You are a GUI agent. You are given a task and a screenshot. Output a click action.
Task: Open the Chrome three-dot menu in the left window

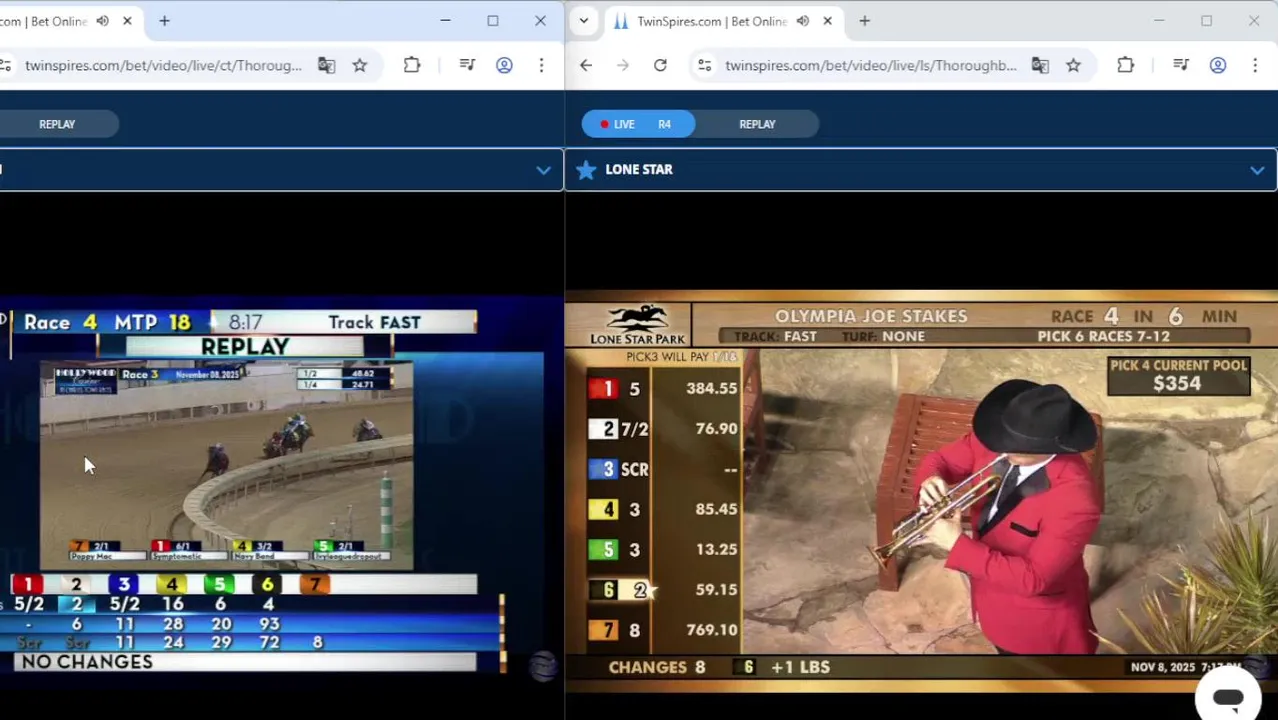coord(541,65)
